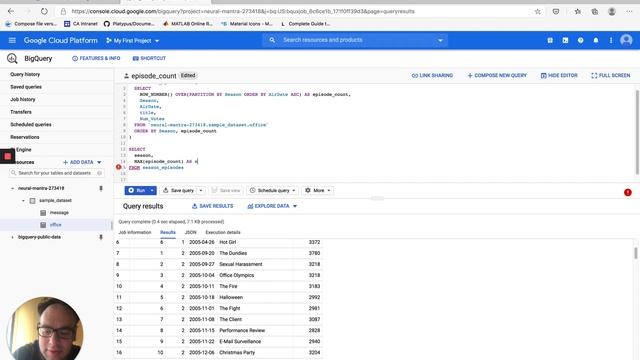Open browser collections icon
This screenshot has width=640, height=360.
[595, 11]
